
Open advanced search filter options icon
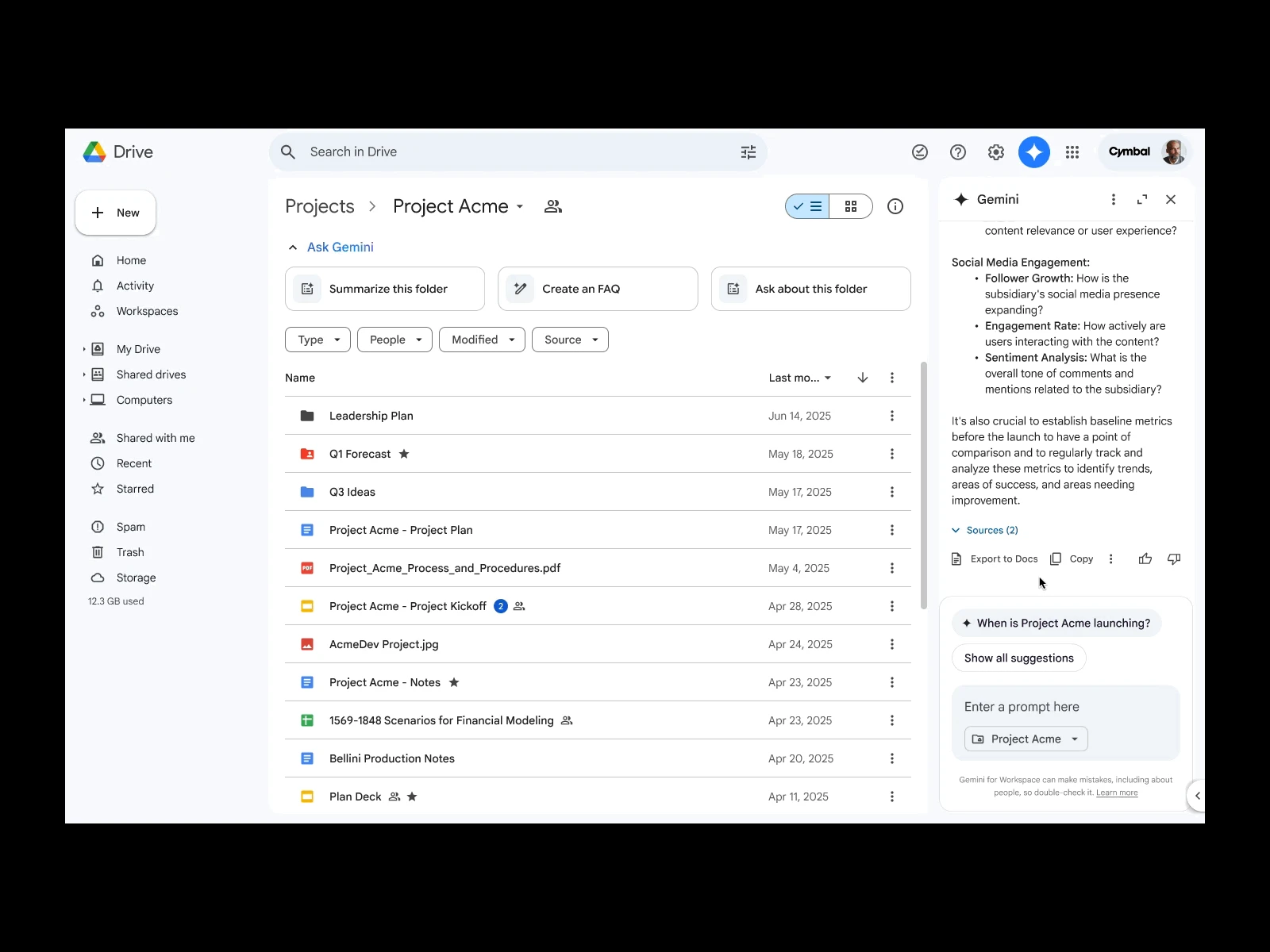pos(748,152)
